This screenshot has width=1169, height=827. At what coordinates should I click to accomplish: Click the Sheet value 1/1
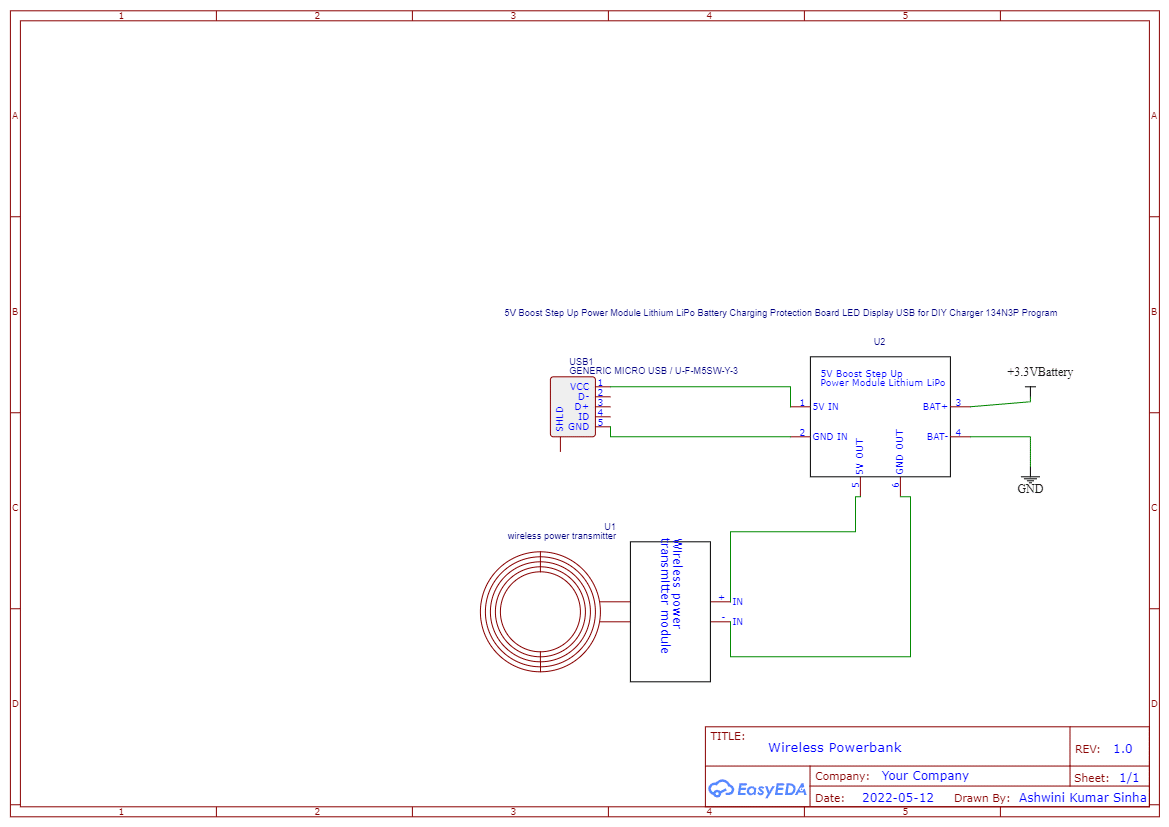[1128, 778]
